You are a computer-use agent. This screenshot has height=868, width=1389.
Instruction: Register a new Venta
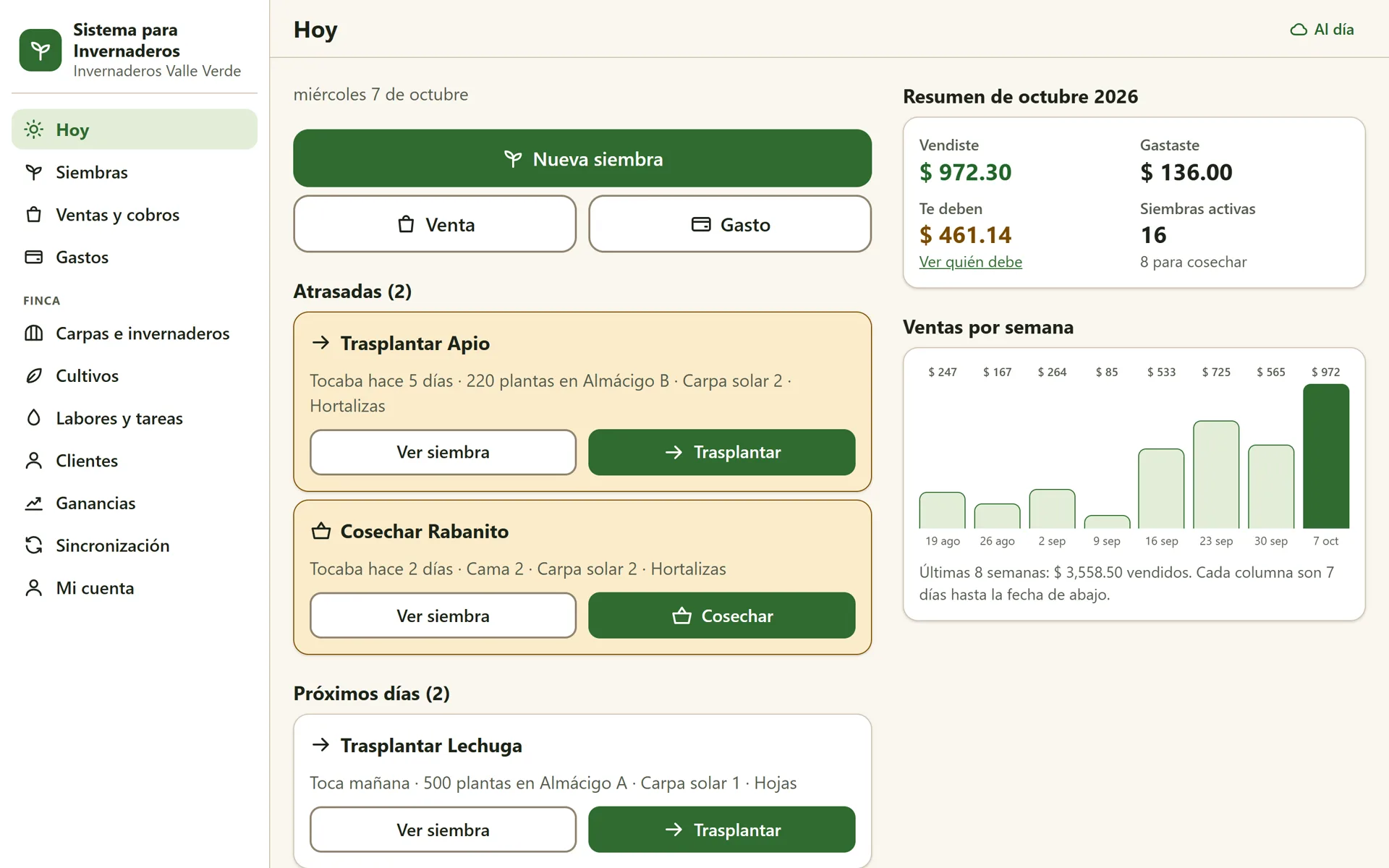click(x=435, y=224)
